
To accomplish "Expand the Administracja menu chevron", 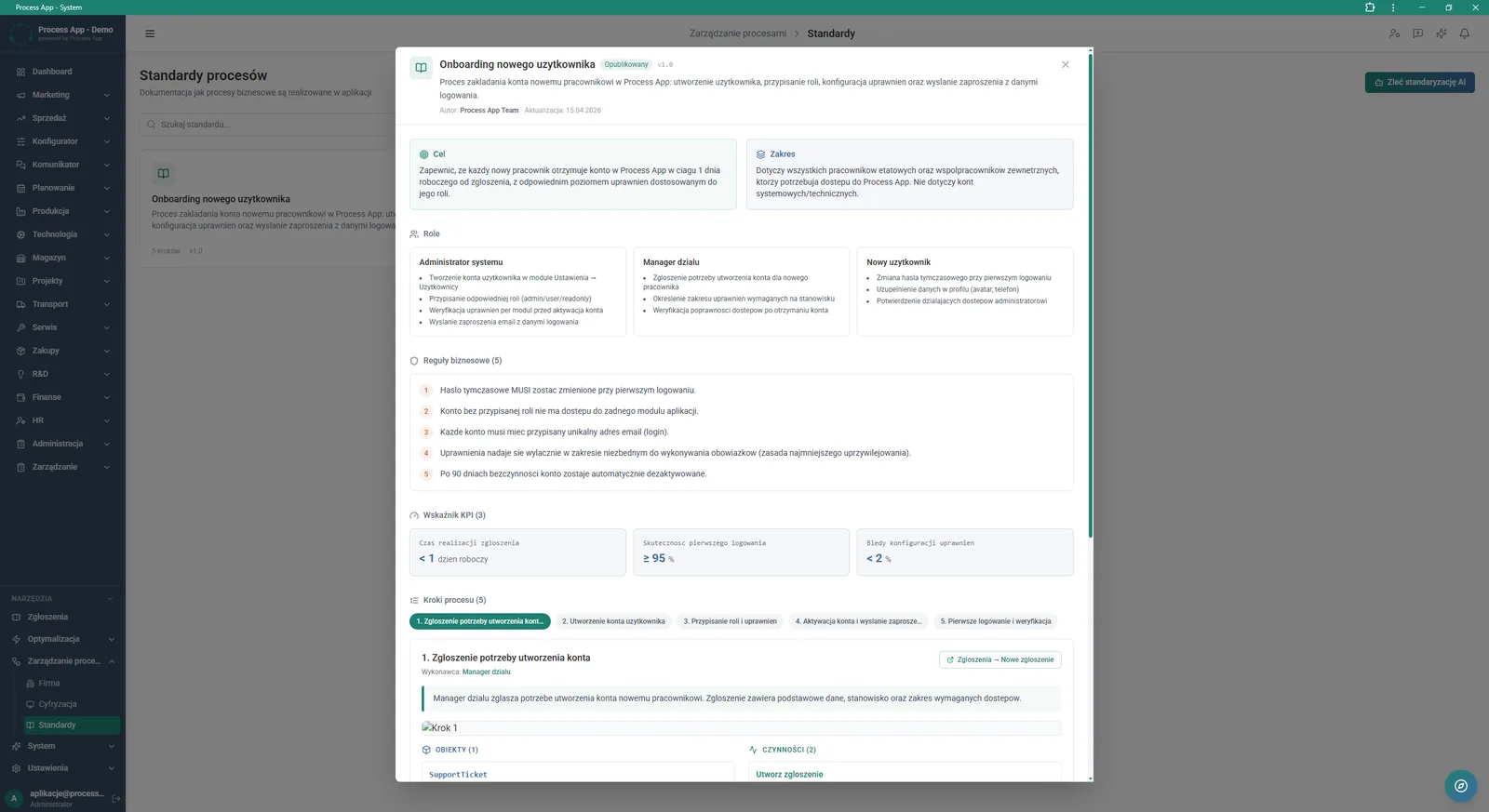I will [x=107, y=444].
